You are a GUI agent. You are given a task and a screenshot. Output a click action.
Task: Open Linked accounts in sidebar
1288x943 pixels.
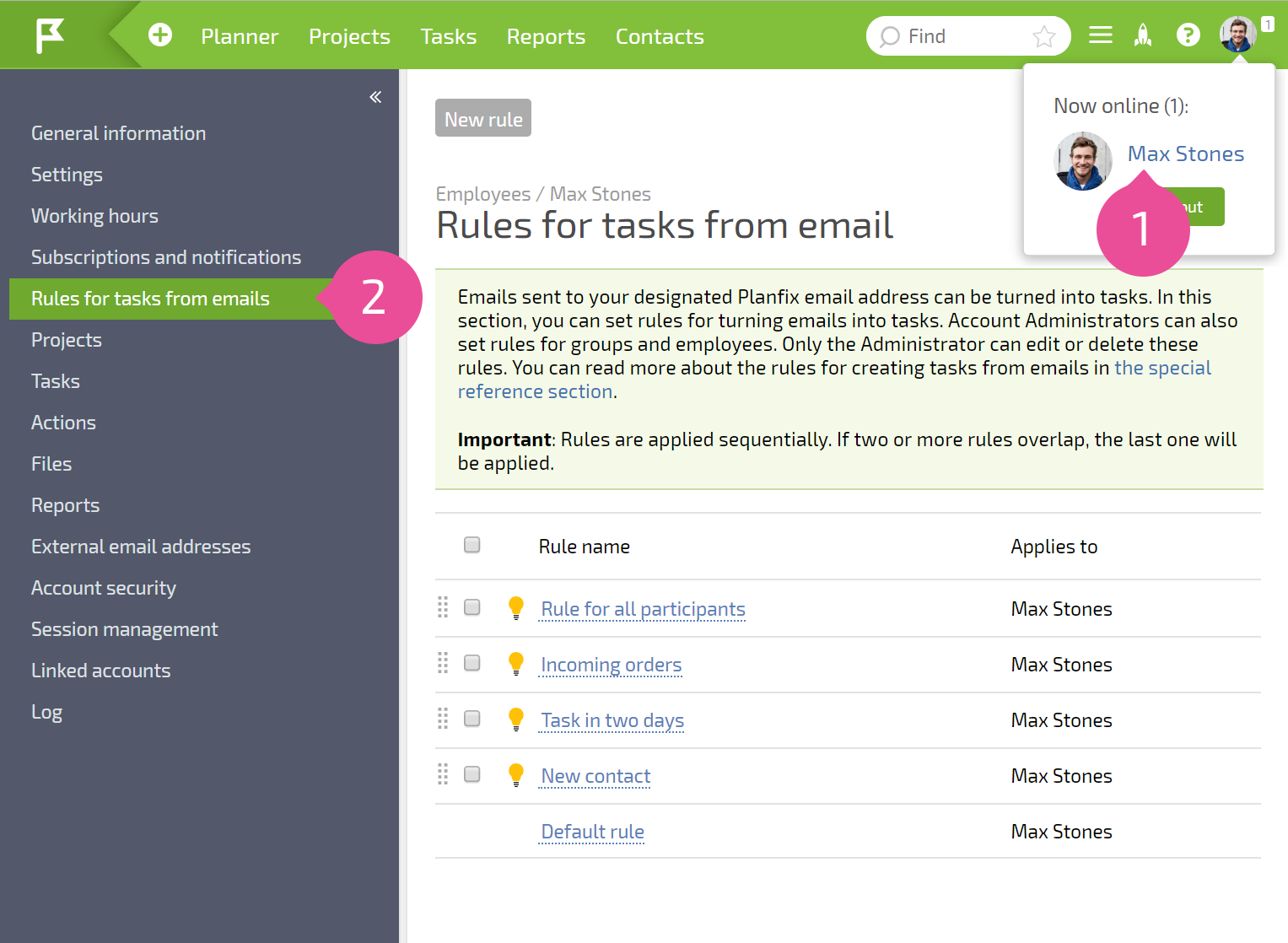(101, 671)
